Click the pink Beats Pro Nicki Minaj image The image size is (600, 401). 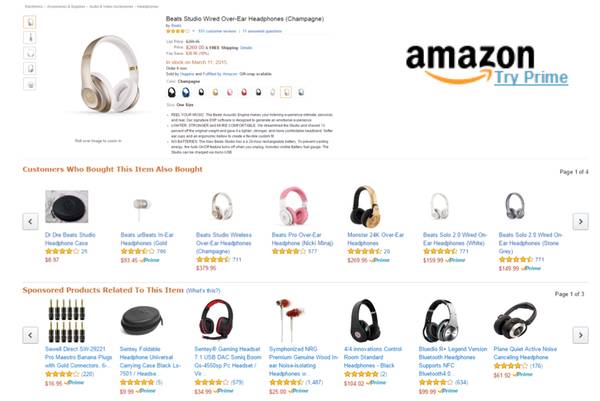(293, 206)
